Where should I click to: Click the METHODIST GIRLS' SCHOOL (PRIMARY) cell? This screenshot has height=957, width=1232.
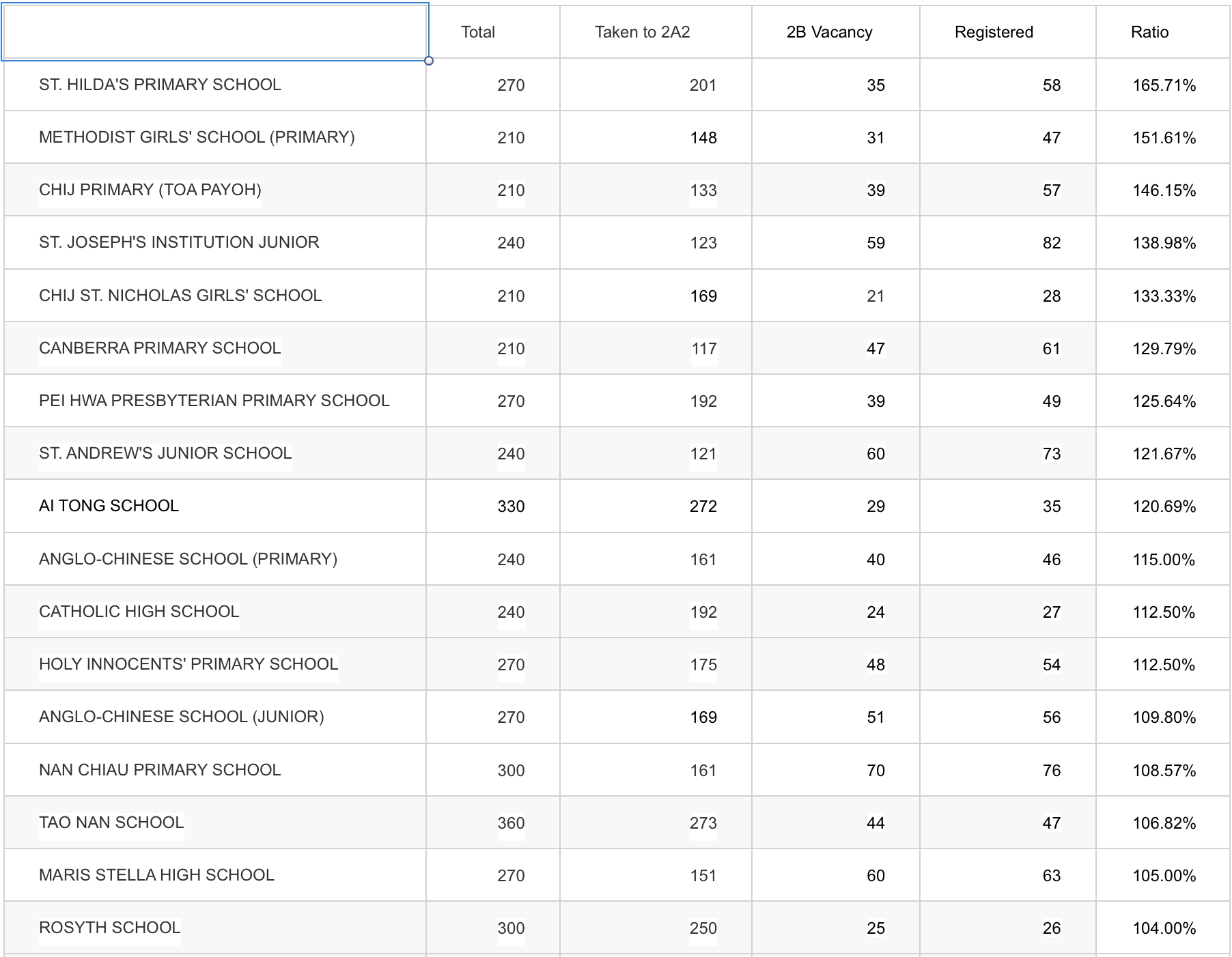click(197, 137)
